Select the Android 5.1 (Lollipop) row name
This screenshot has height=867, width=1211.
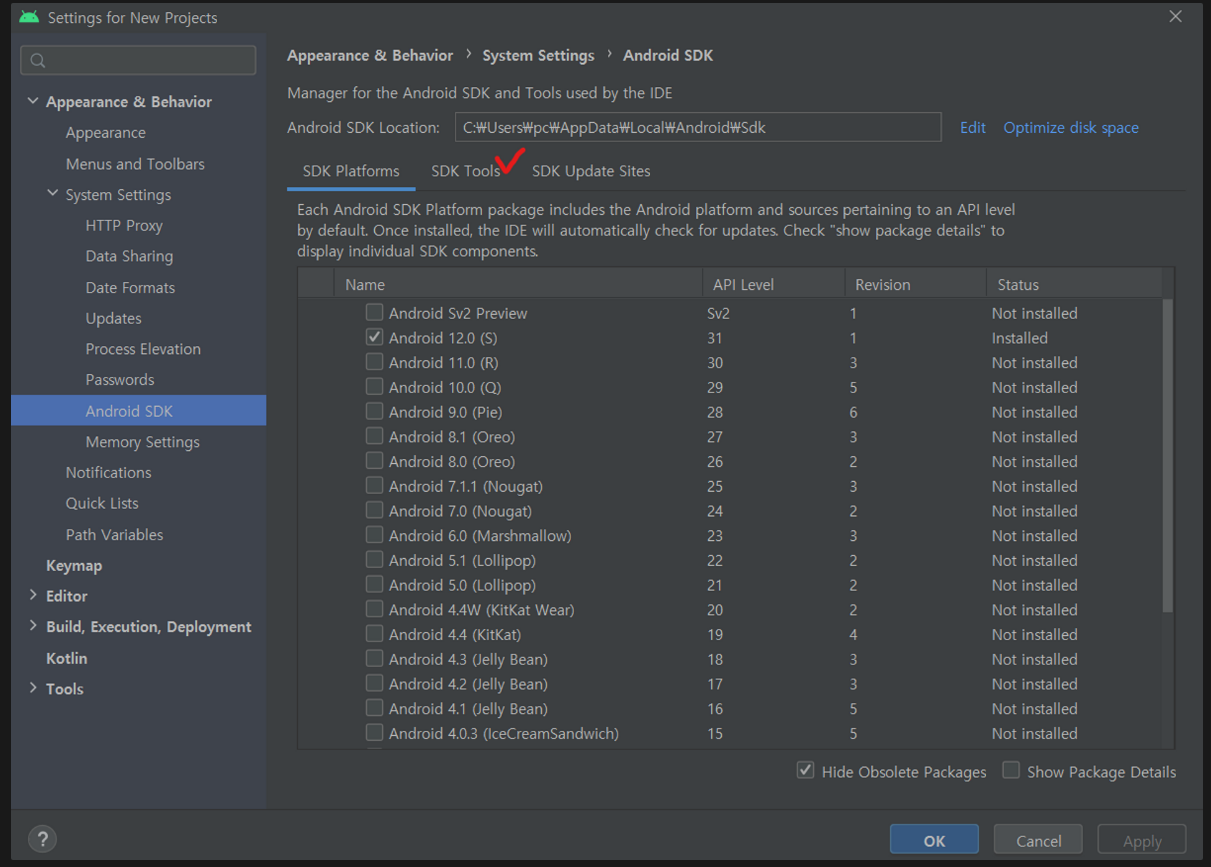[x=462, y=560]
